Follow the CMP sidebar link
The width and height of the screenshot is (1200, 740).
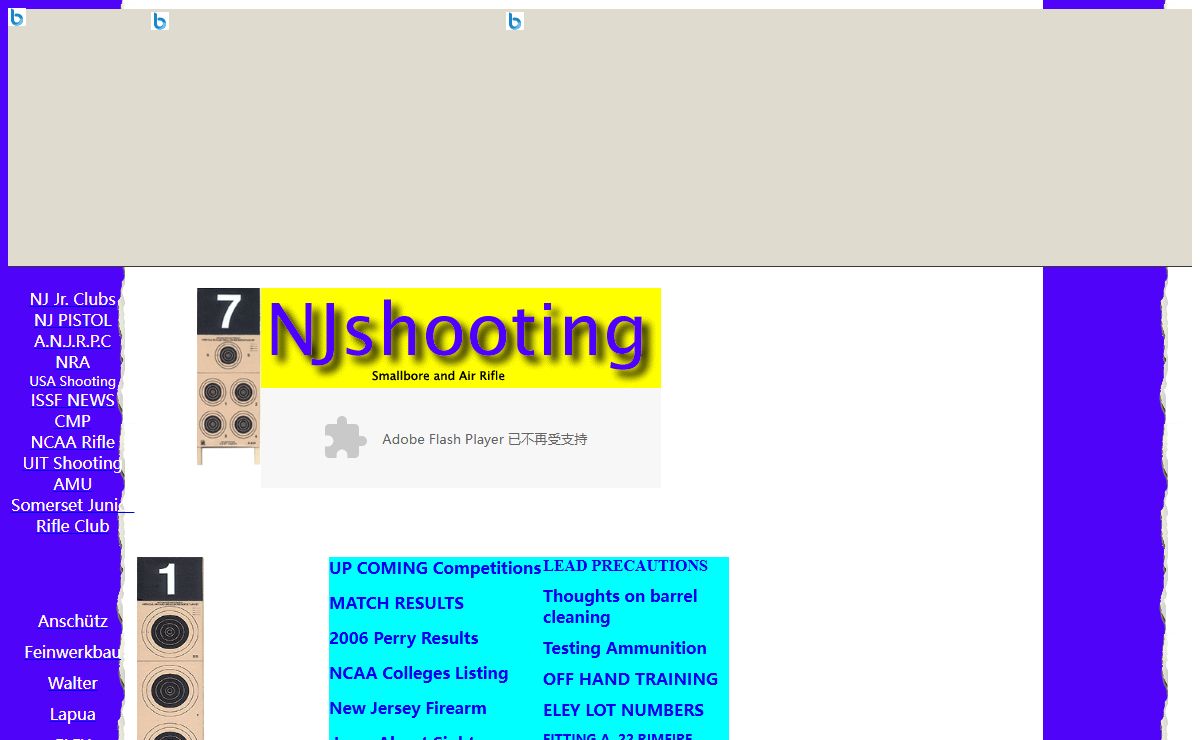point(72,421)
